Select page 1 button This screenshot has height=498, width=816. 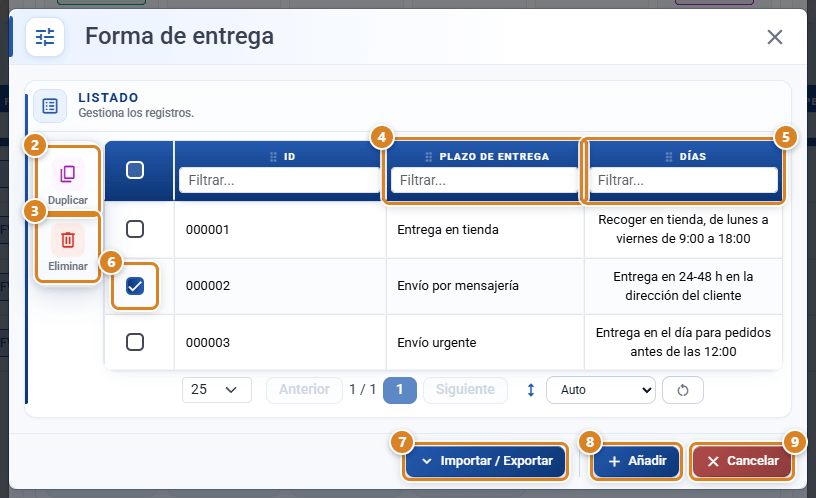[x=400, y=390]
